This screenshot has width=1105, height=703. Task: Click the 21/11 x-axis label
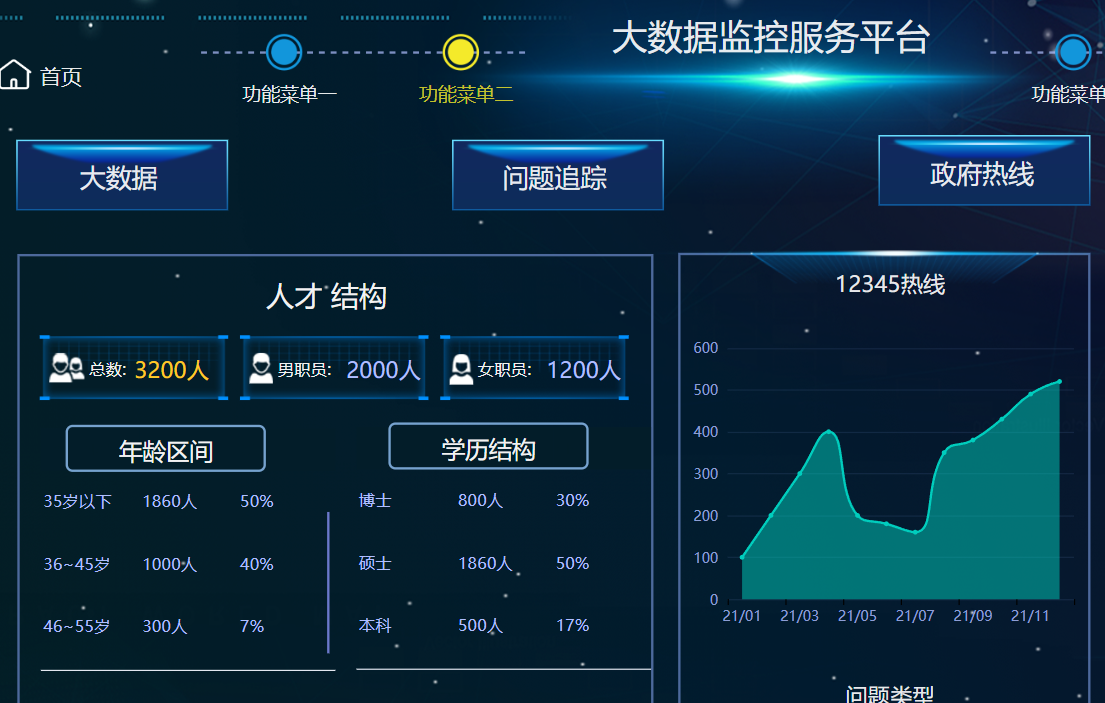1030,616
